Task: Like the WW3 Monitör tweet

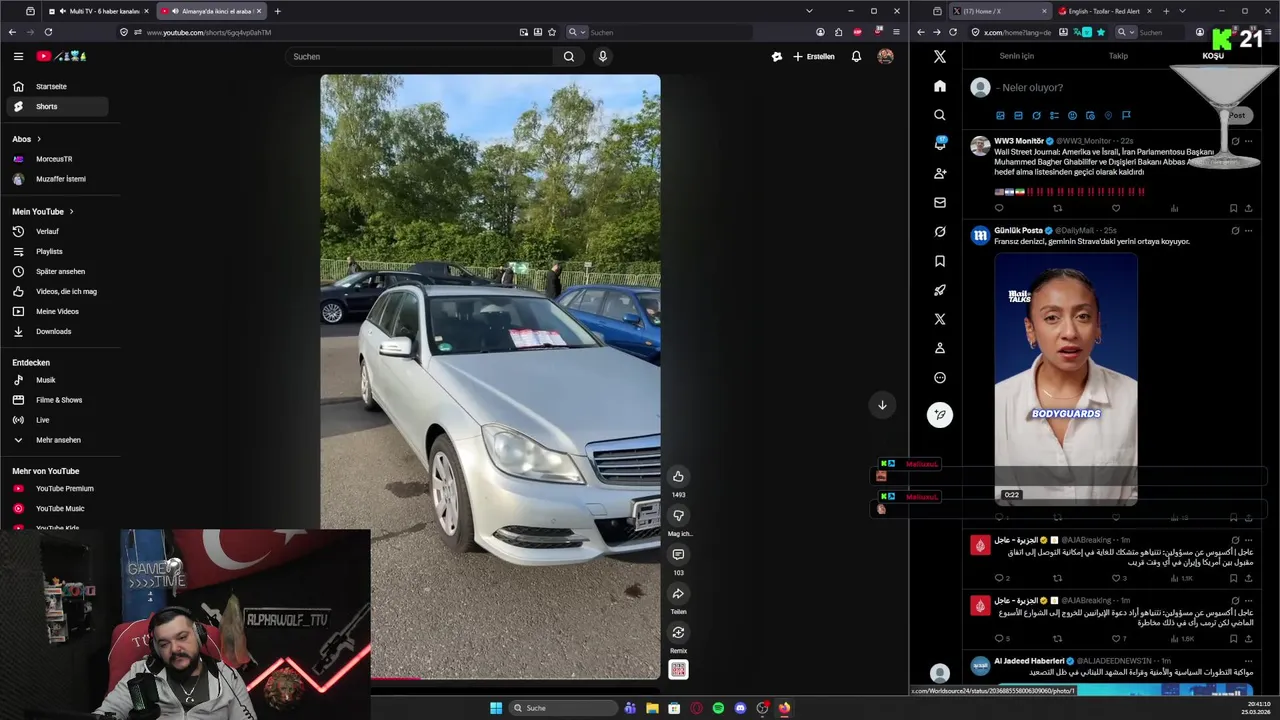Action: tap(1116, 208)
